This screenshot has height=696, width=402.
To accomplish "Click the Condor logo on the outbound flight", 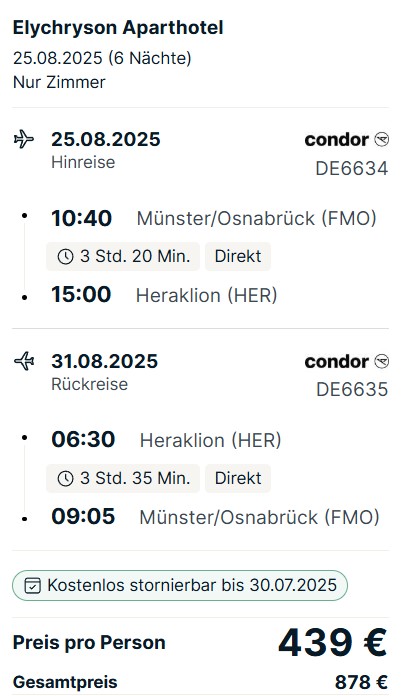I will (347, 140).
